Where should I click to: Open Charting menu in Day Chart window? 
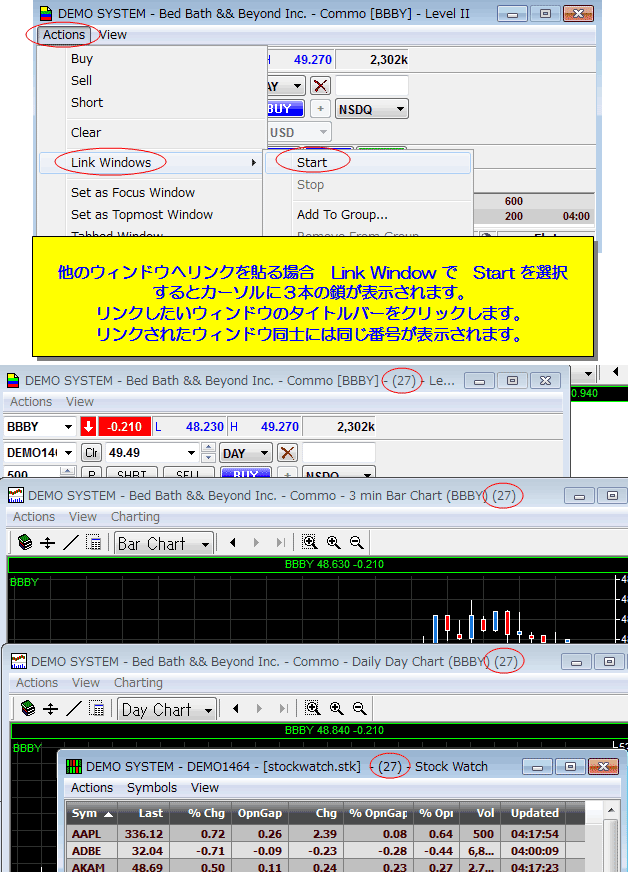click(138, 682)
